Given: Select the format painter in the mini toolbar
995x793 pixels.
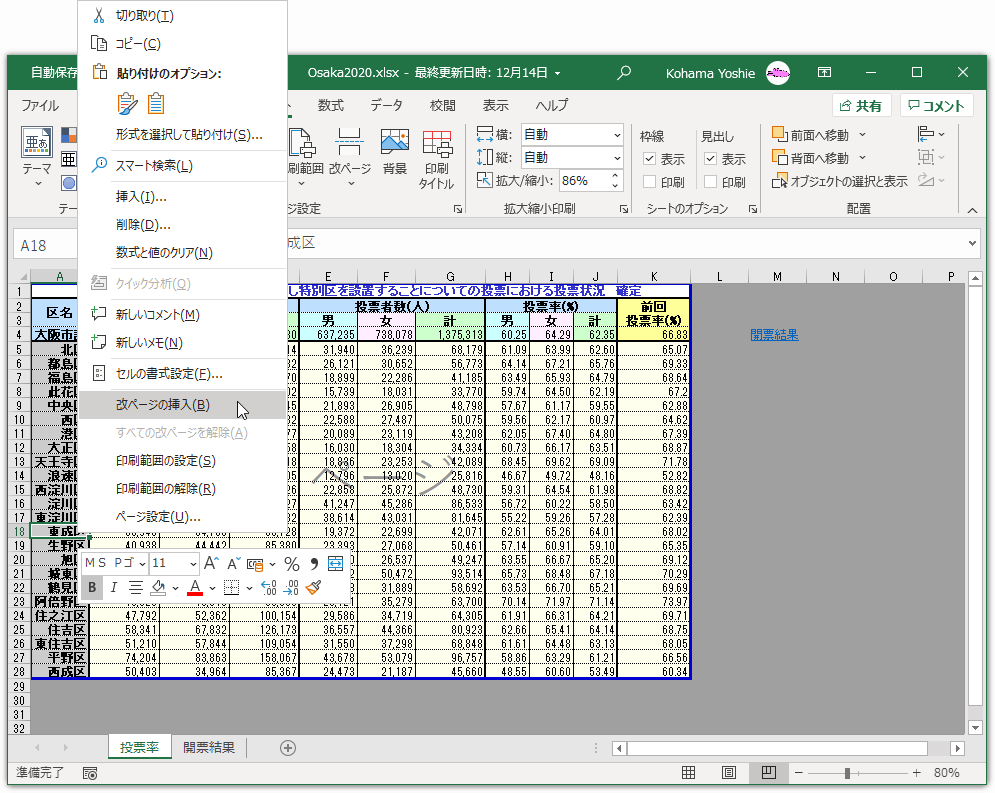Looking at the screenshot, I should point(313,587).
